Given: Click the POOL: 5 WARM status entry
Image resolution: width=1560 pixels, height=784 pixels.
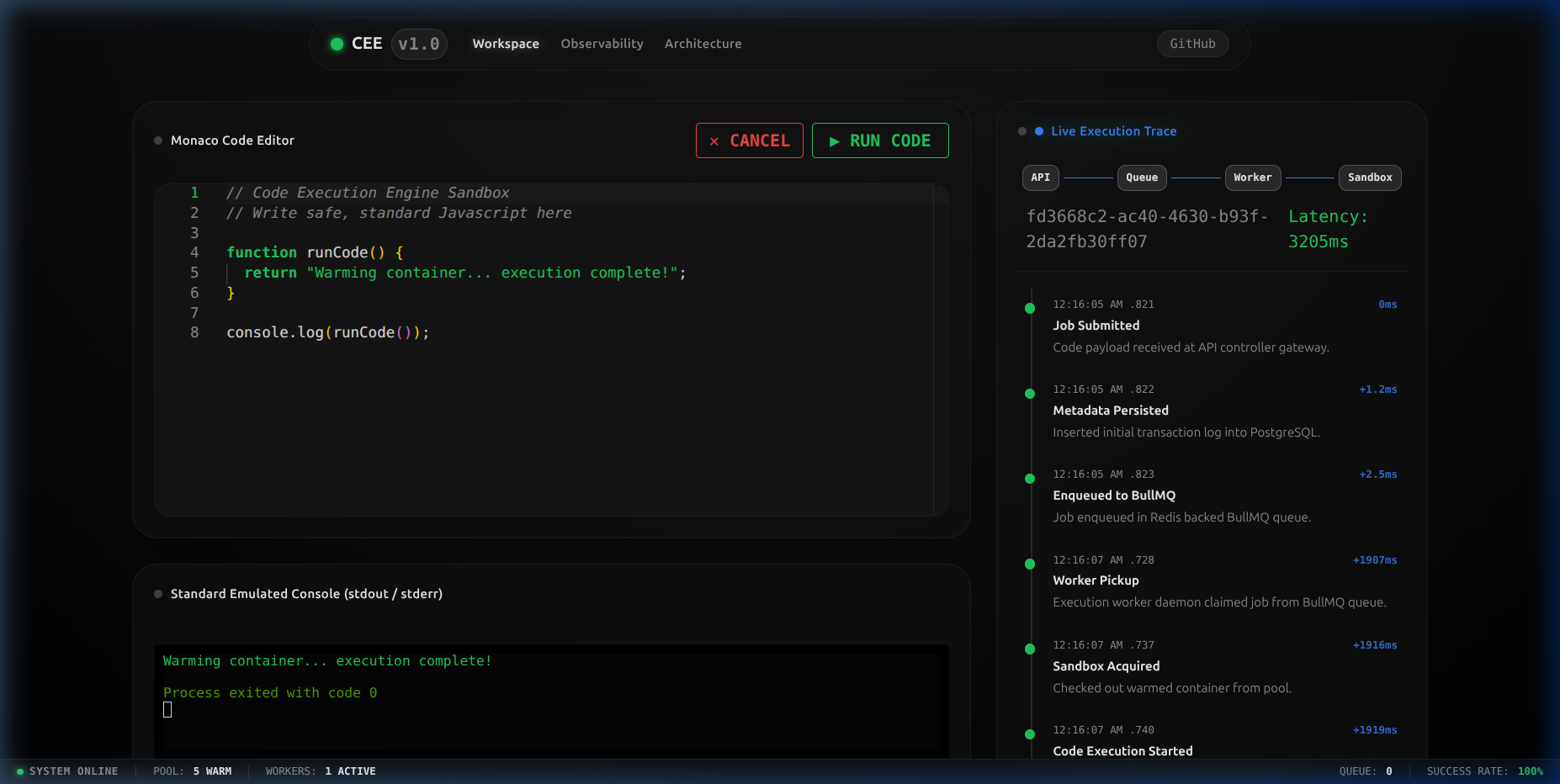Looking at the screenshot, I should click(193, 771).
